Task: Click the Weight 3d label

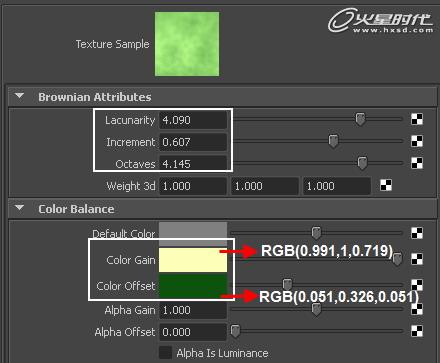Action: click(x=131, y=186)
